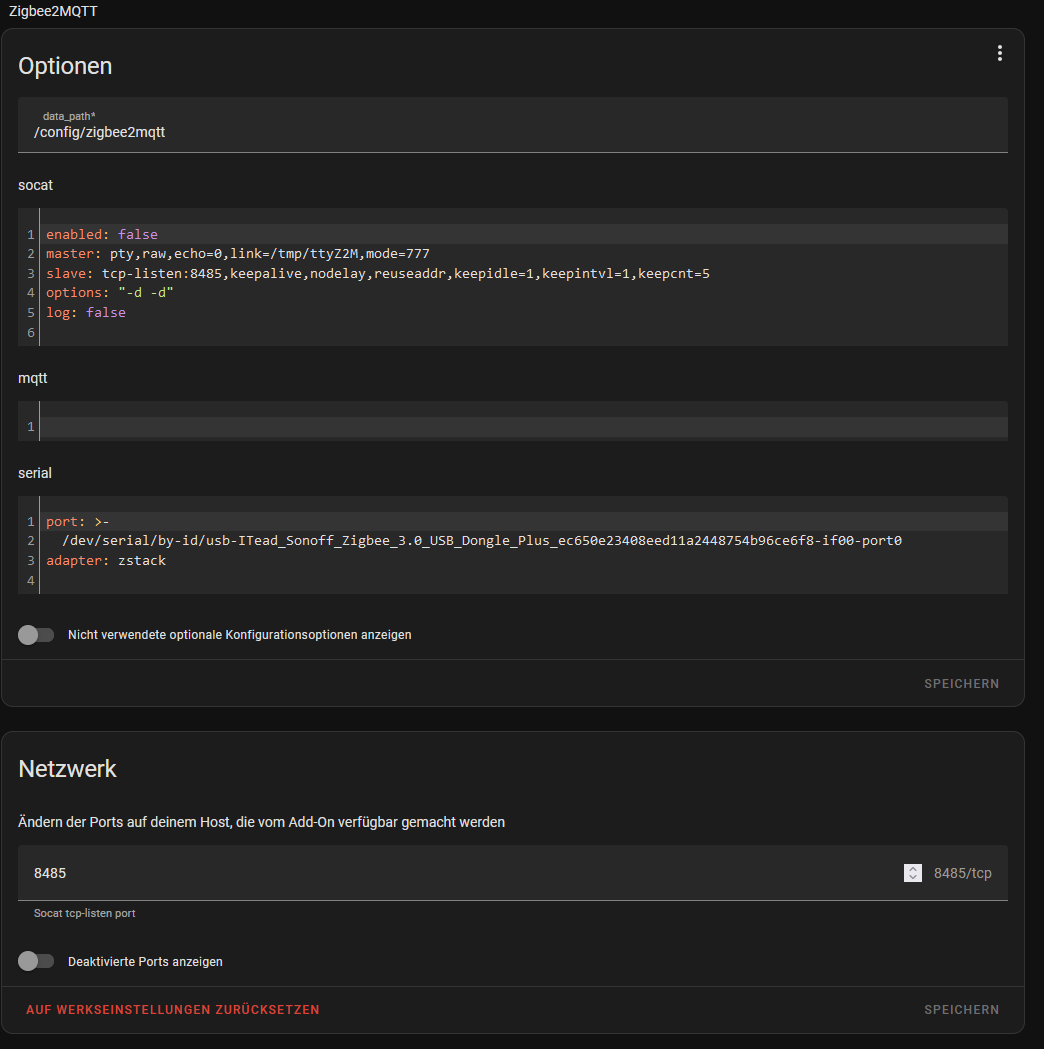Click the empty mqtt editor line
Screen dimensions: 1044x1049
click(x=526, y=427)
